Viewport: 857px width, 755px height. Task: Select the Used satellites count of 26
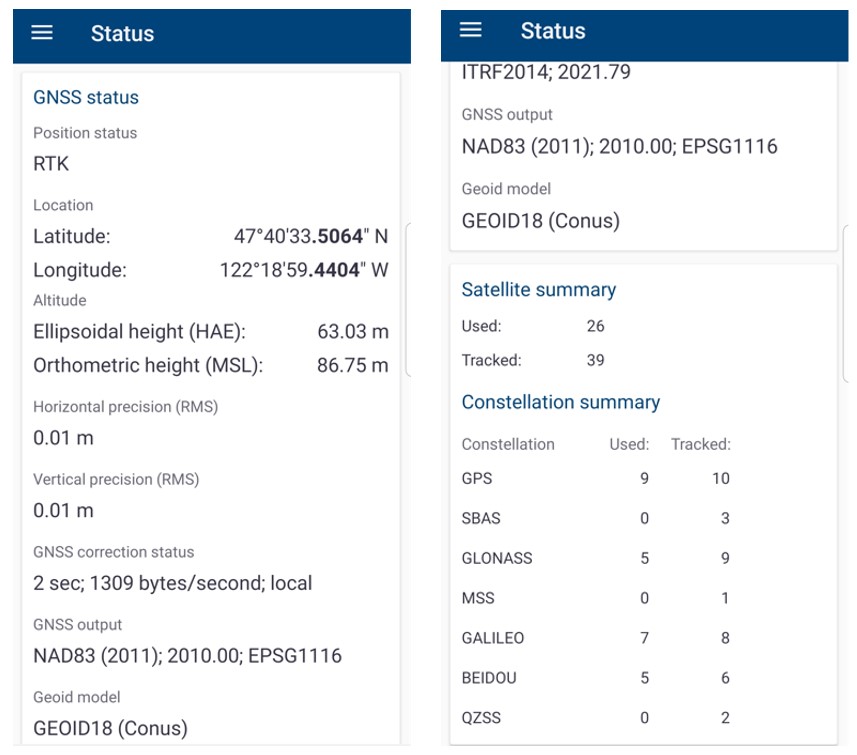(595, 326)
